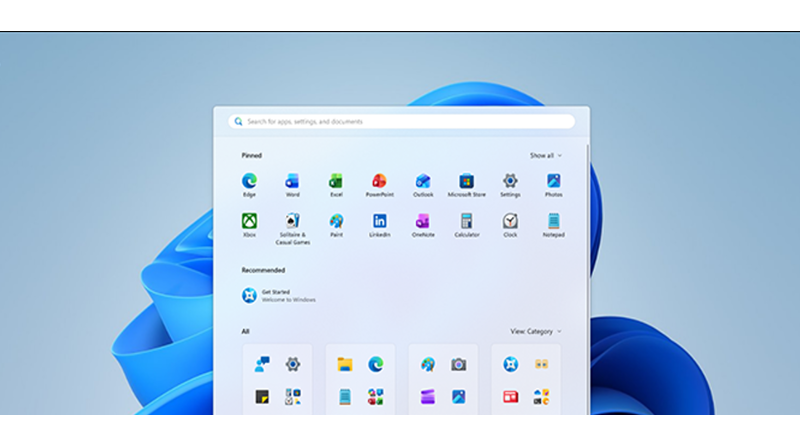
Task: Open the pinned LinkedIn app
Action: click(380, 225)
